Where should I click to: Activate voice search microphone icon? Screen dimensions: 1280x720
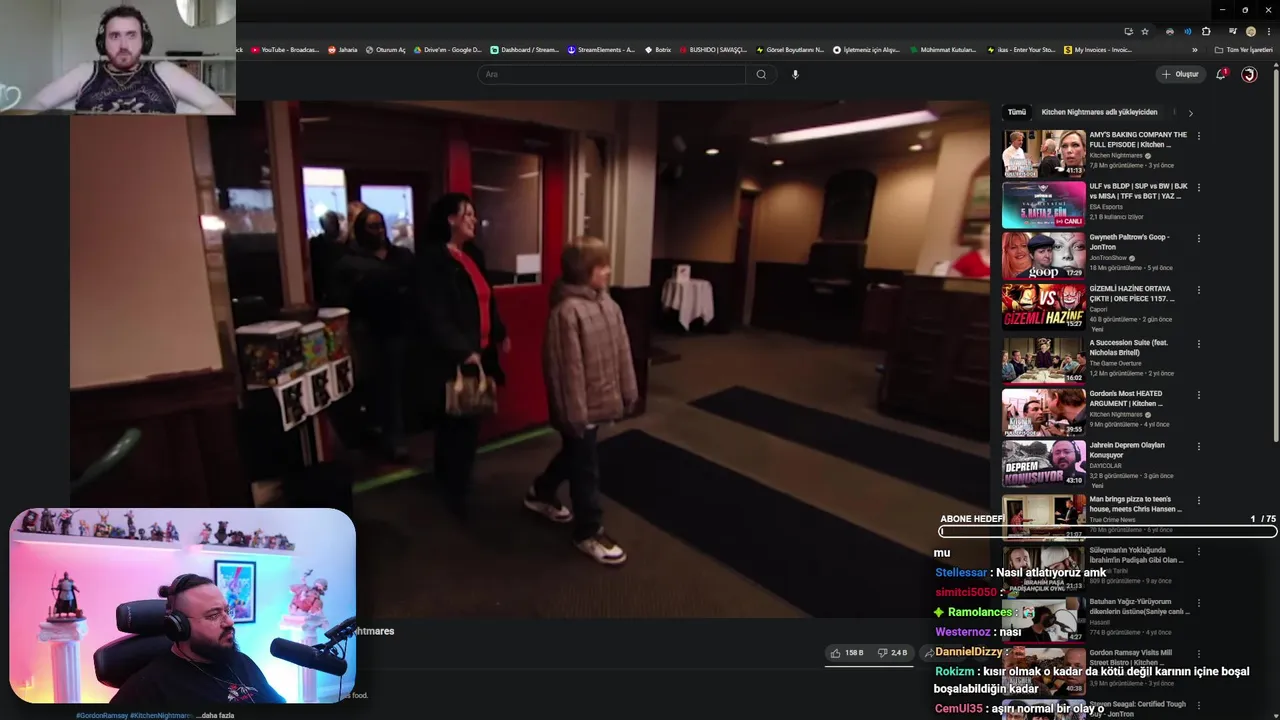tap(795, 74)
